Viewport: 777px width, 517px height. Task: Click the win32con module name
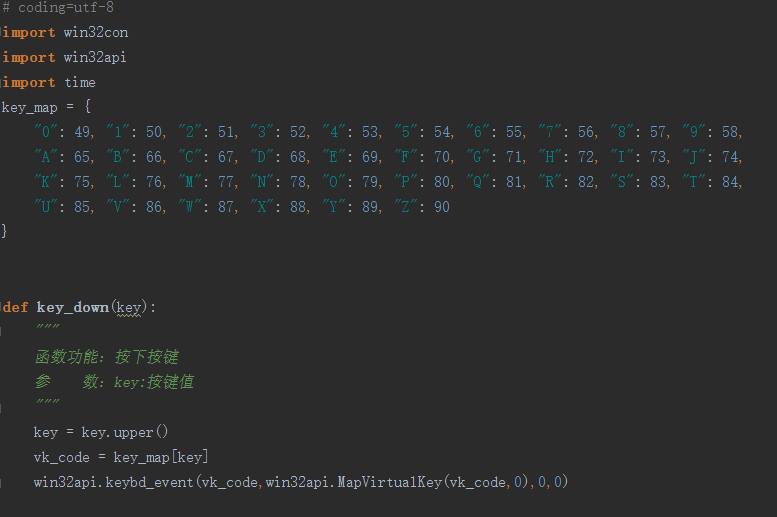tap(96, 32)
